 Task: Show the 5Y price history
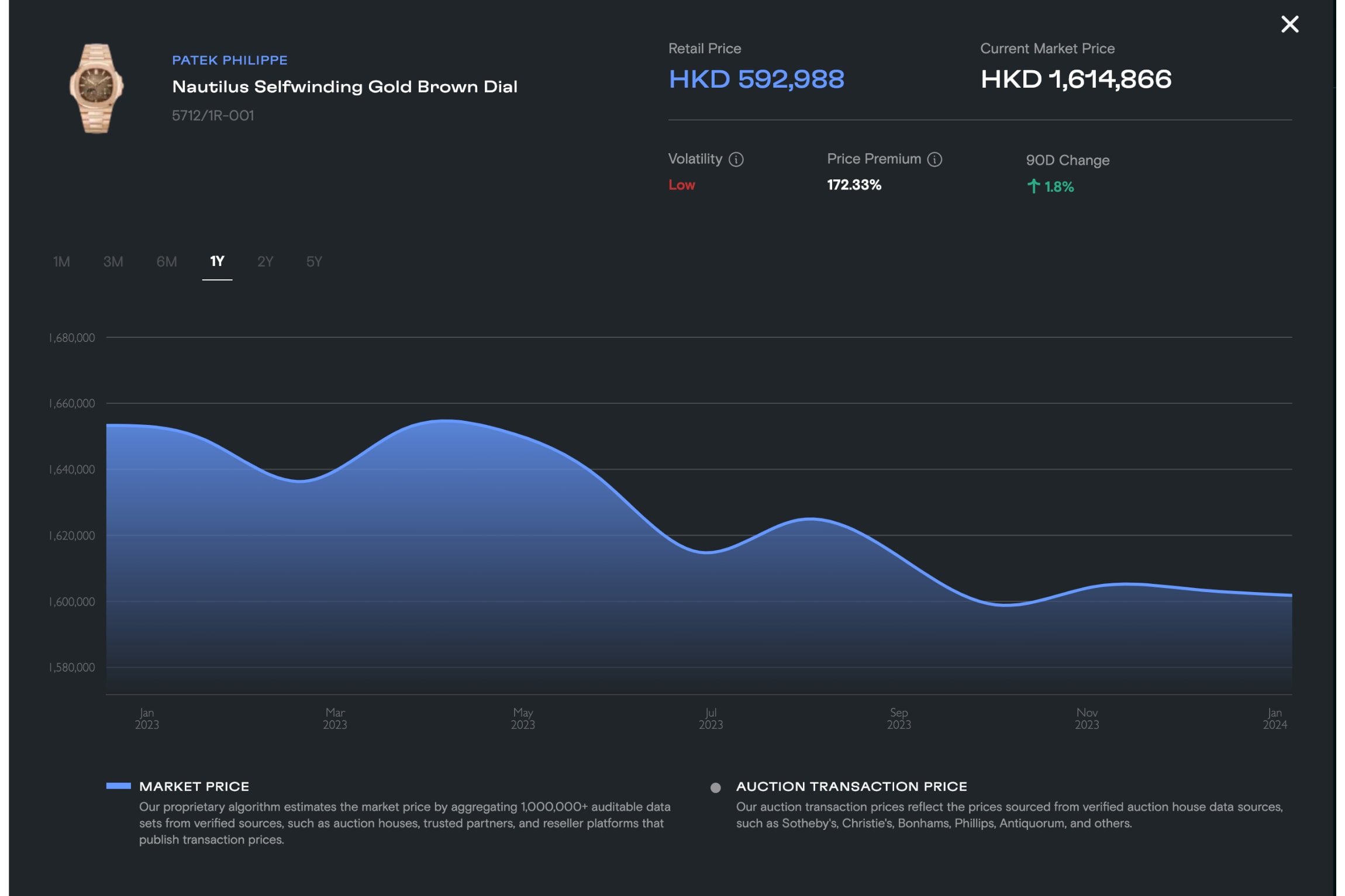314,261
